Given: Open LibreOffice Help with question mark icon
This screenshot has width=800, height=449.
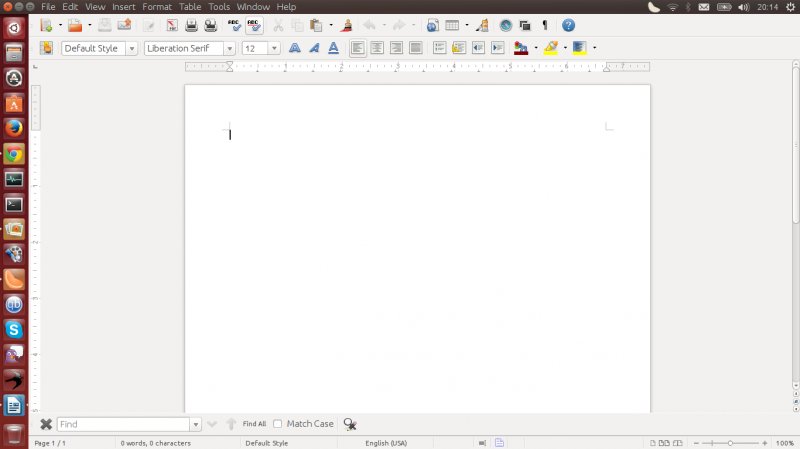Looking at the screenshot, I should (568, 25).
